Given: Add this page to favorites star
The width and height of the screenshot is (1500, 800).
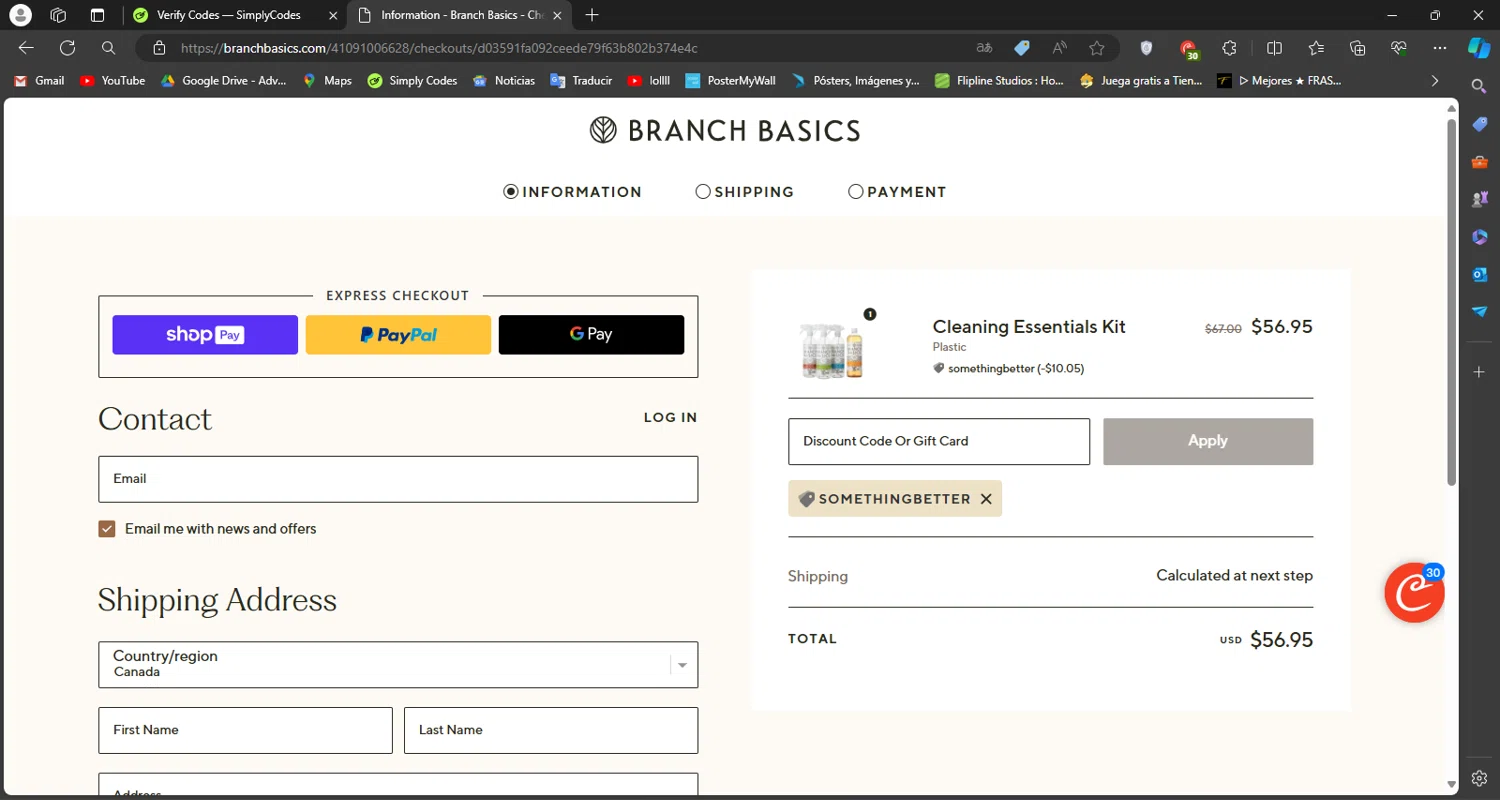Looking at the screenshot, I should tap(1097, 48).
